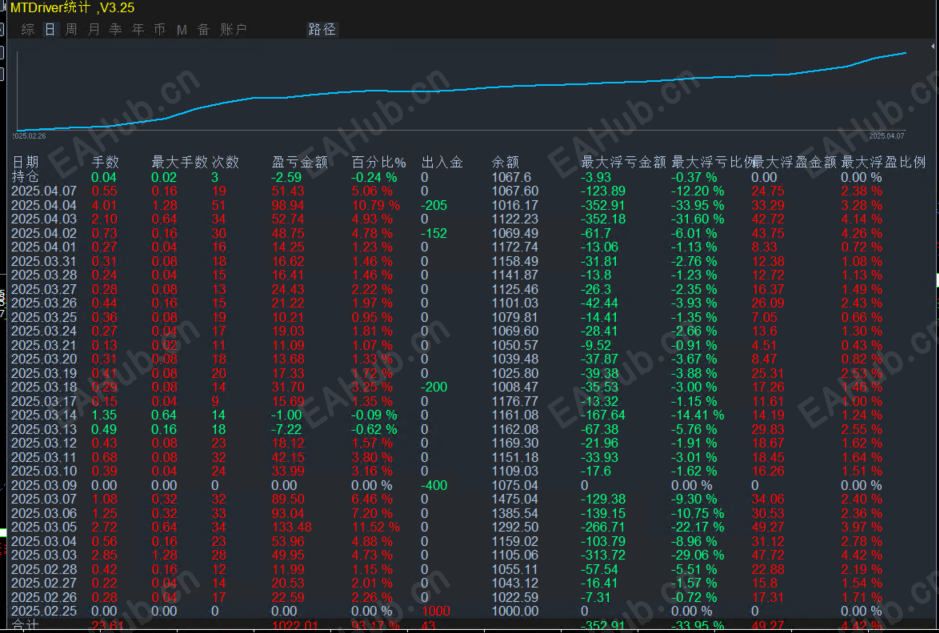
Task: Switch to the 月 monthly tab
Action: tap(93, 29)
